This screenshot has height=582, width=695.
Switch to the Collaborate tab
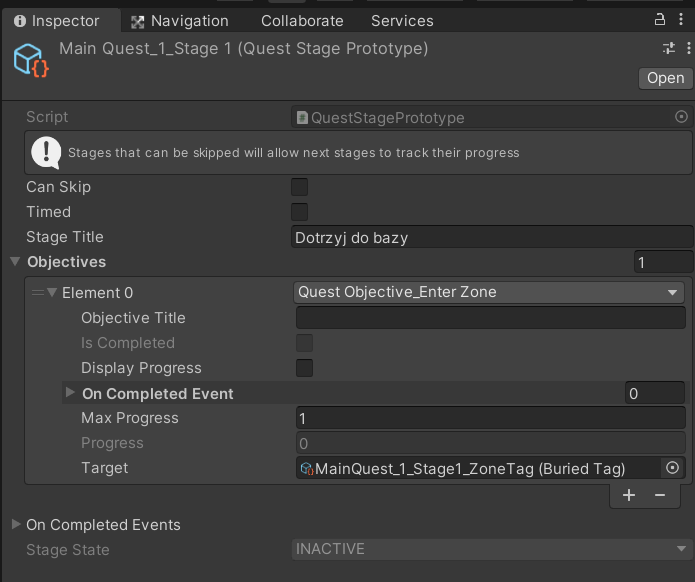pos(302,21)
